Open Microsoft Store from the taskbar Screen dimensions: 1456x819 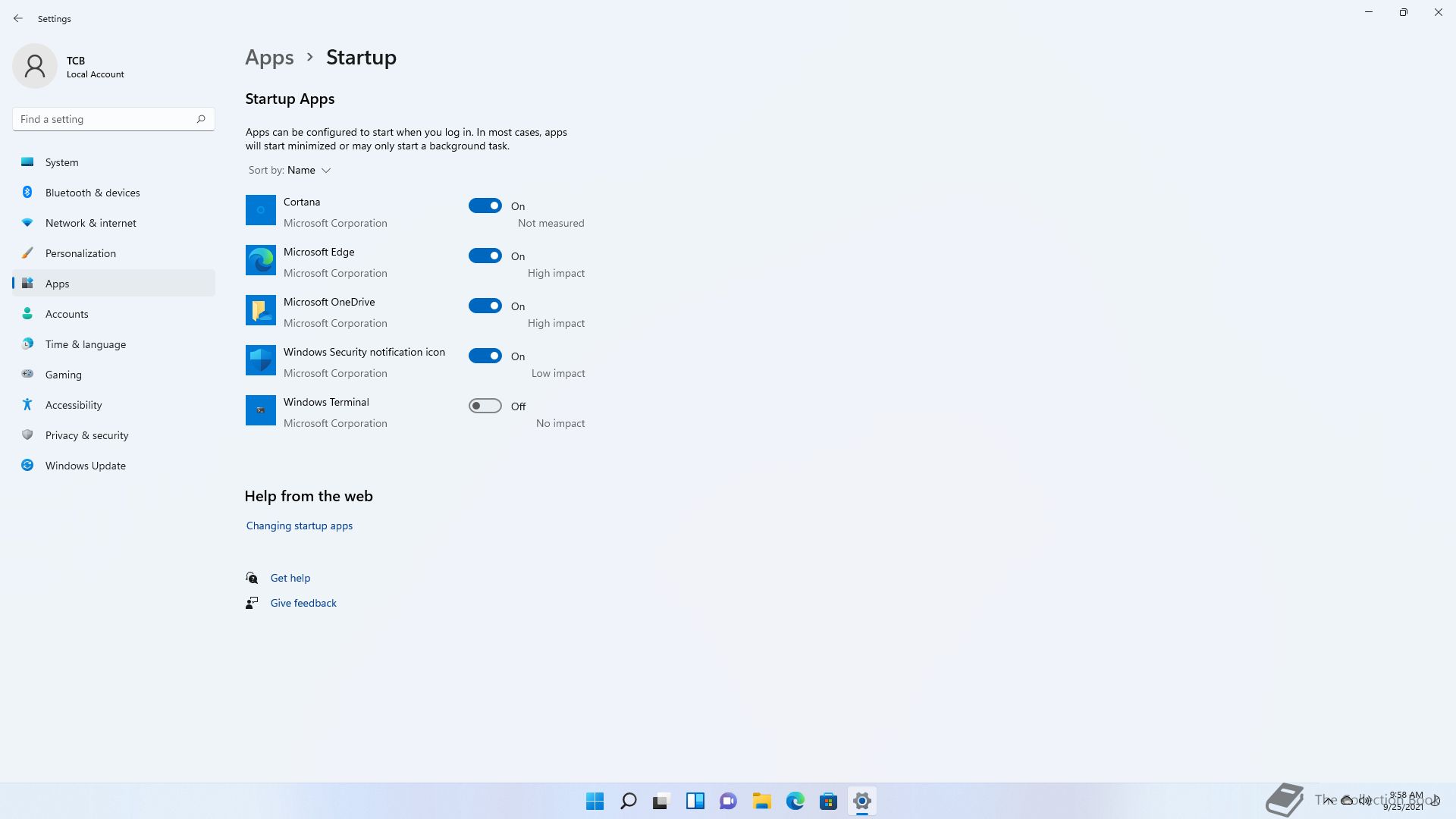(x=829, y=801)
